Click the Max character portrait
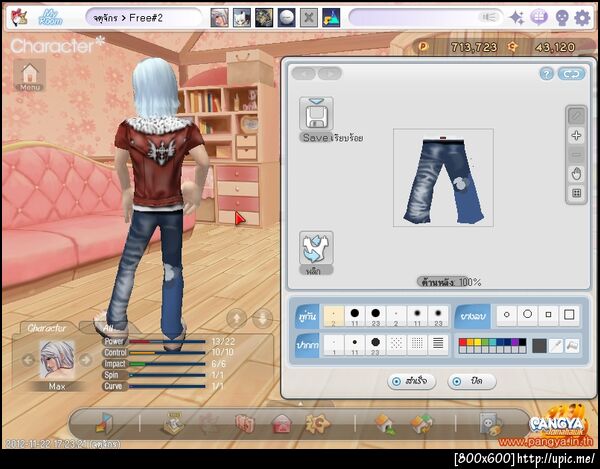Viewport: 600px width, 469px height. coord(57,360)
